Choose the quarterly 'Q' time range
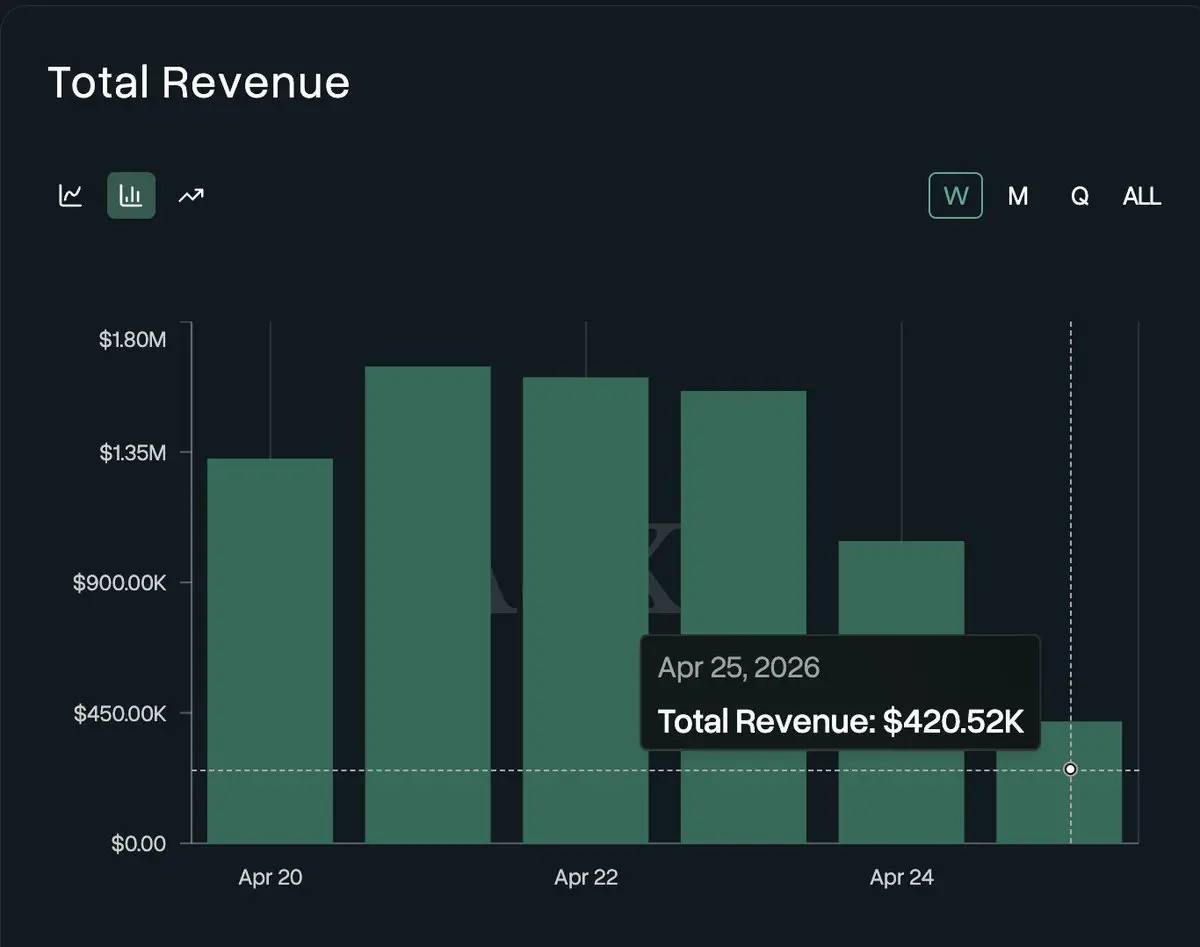The image size is (1200, 947). tap(1079, 196)
